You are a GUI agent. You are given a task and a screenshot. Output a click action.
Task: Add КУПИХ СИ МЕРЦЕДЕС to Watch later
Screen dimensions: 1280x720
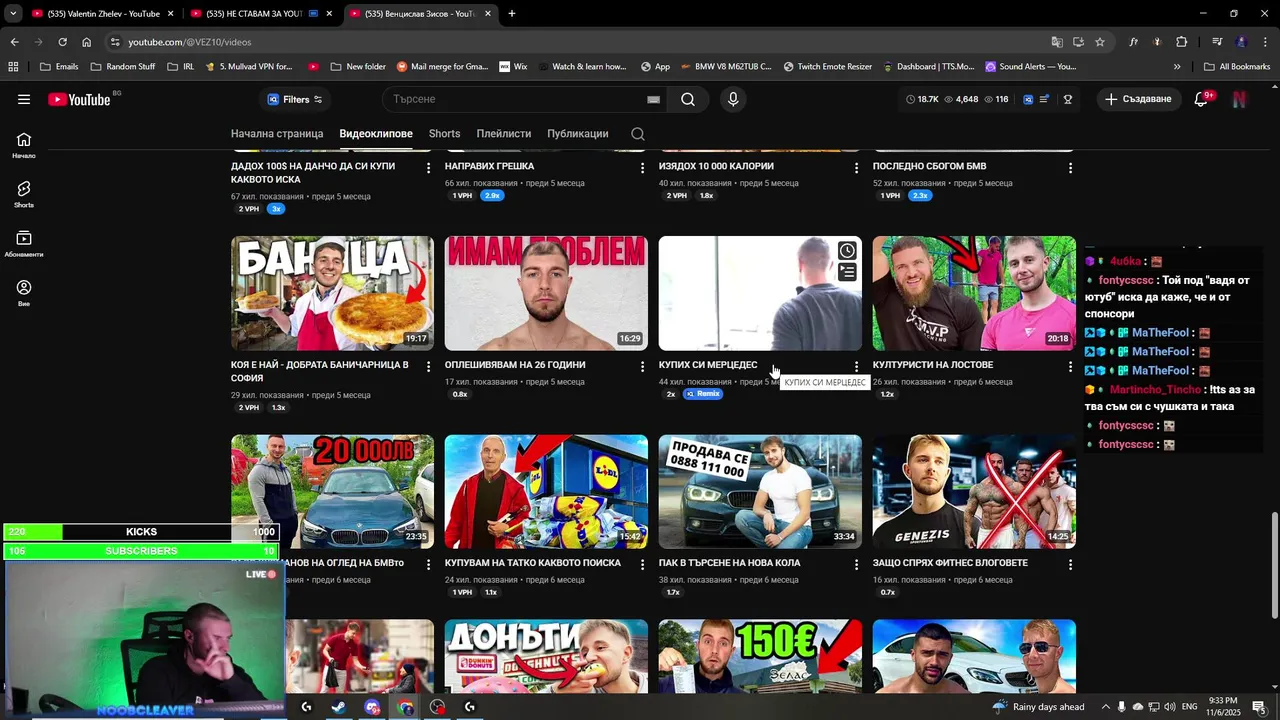point(847,251)
